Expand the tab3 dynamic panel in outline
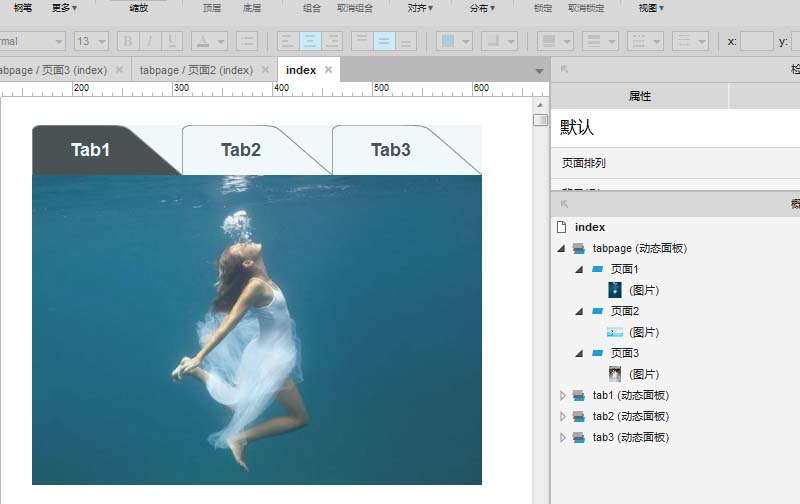Viewport: 800px width, 504px height. 561,437
